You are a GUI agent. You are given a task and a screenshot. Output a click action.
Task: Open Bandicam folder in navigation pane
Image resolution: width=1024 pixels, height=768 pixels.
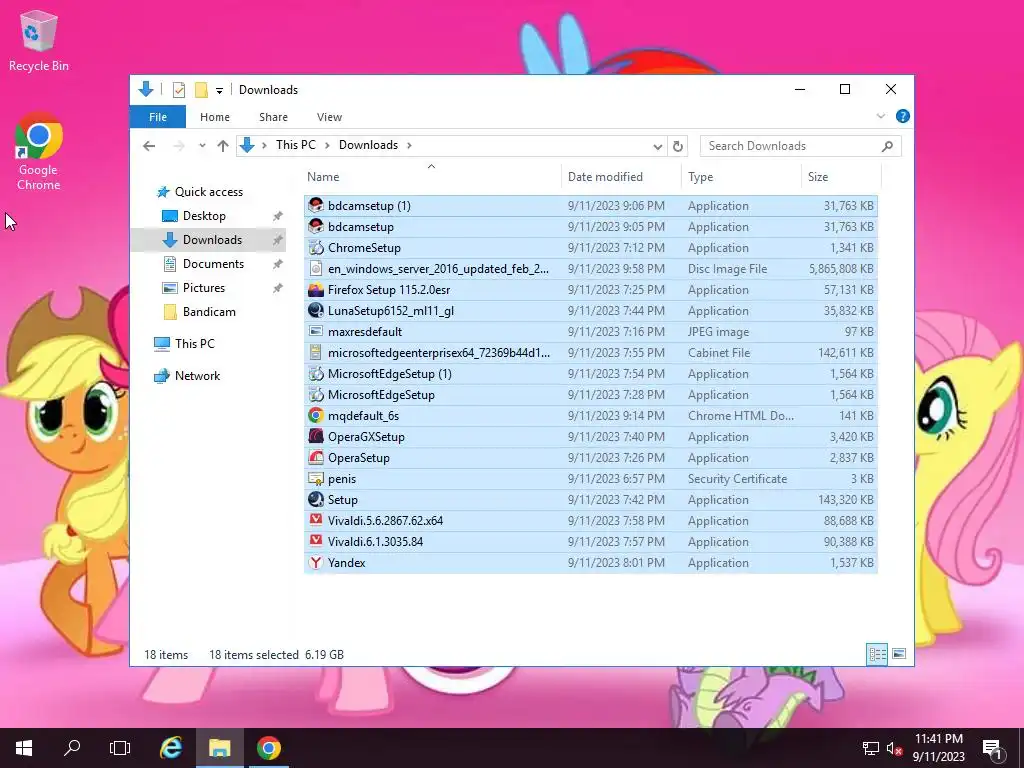coord(209,312)
